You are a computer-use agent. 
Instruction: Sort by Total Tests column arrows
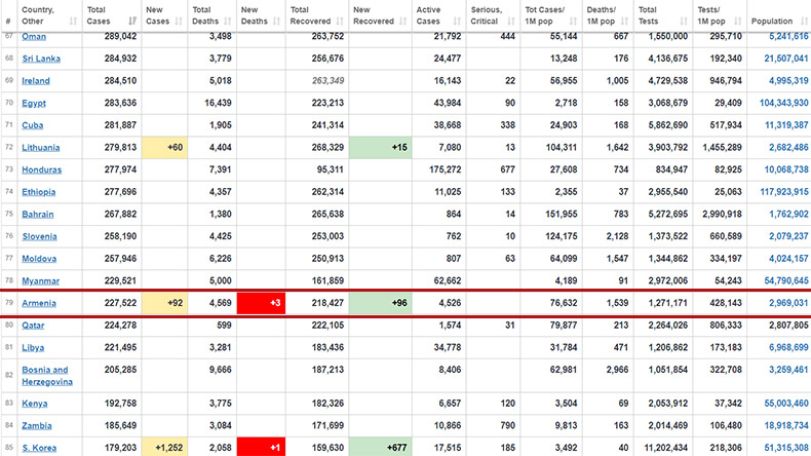pyautogui.click(x=684, y=21)
